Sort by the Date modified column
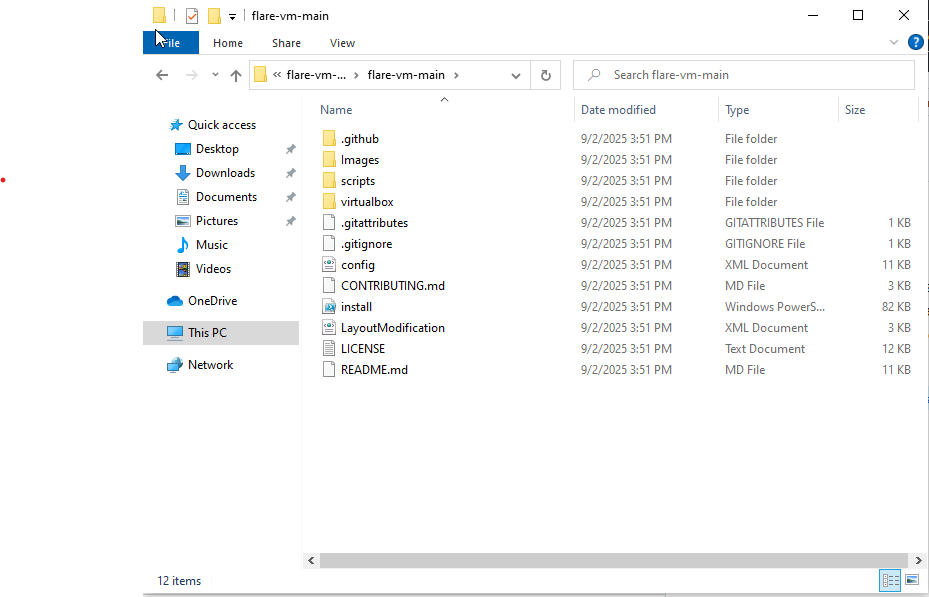The image size is (929, 597). point(618,110)
